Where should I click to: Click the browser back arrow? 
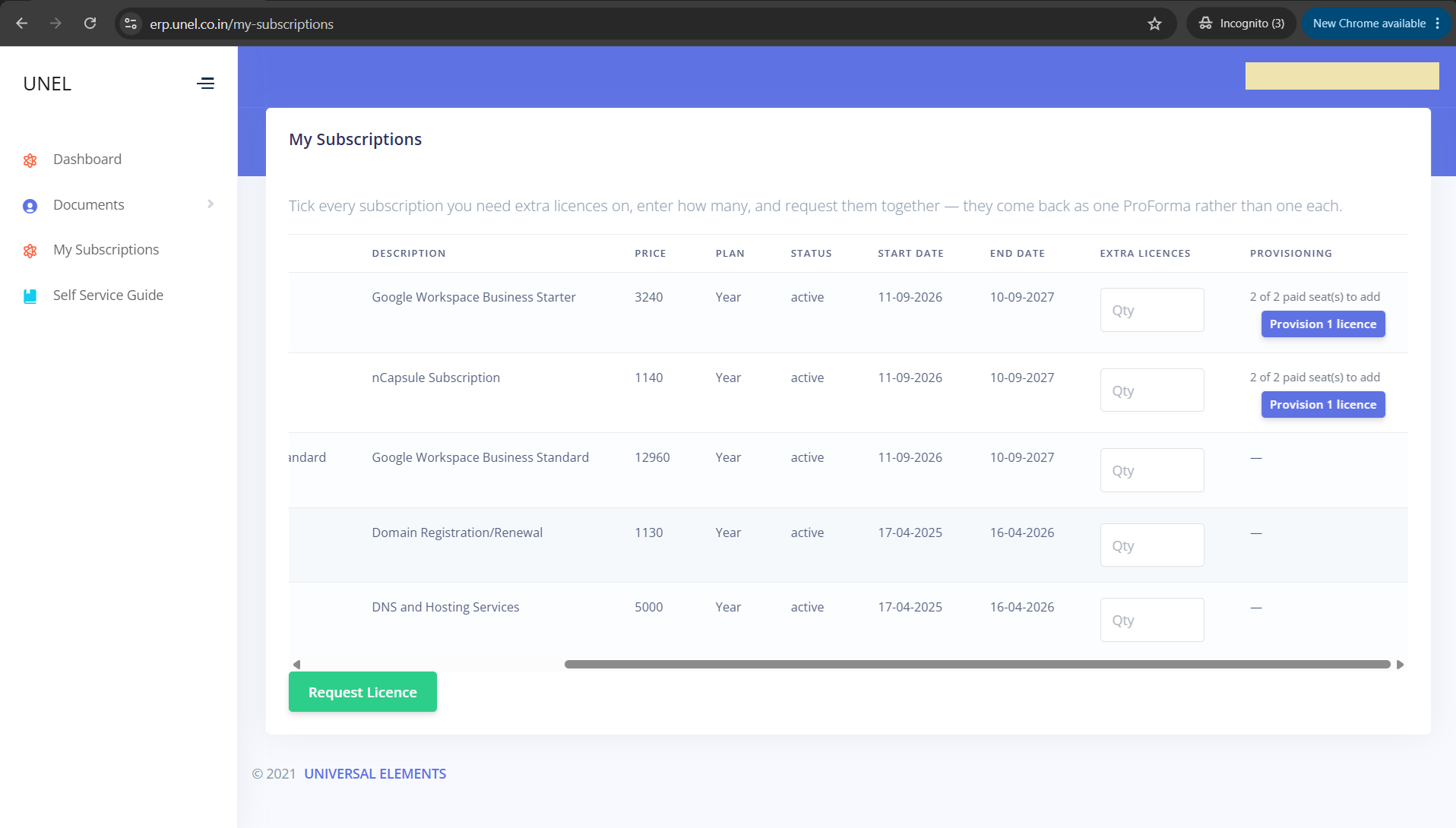click(x=22, y=24)
